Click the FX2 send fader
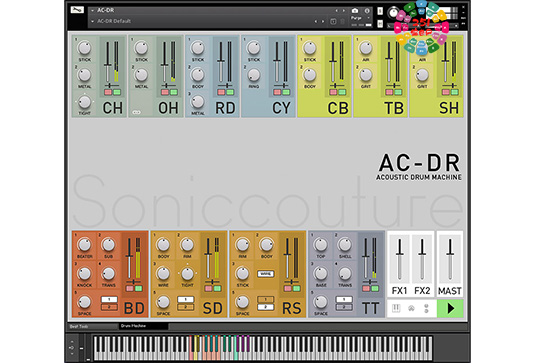This screenshot has width=535, height=363. 422,259
